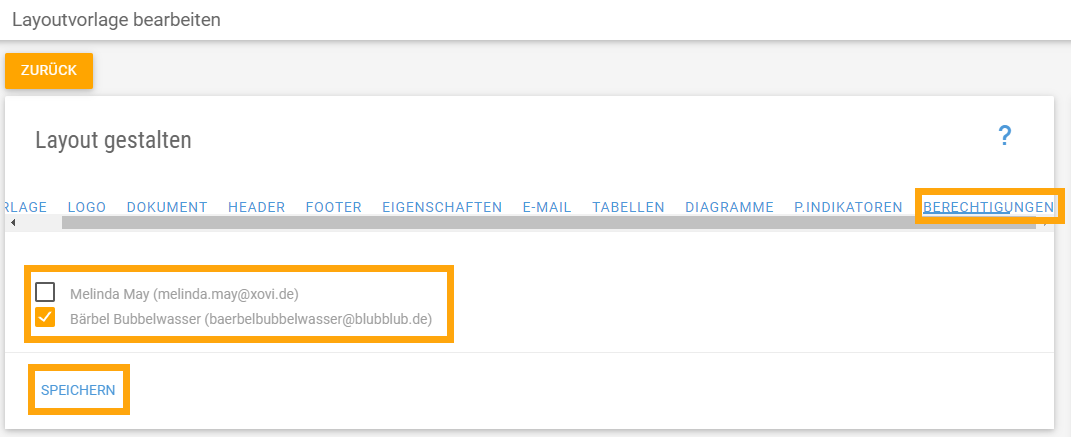The width and height of the screenshot is (1071, 437).
Task: Open the EIGENSCHAFTEN tab
Action: click(443, 207)
